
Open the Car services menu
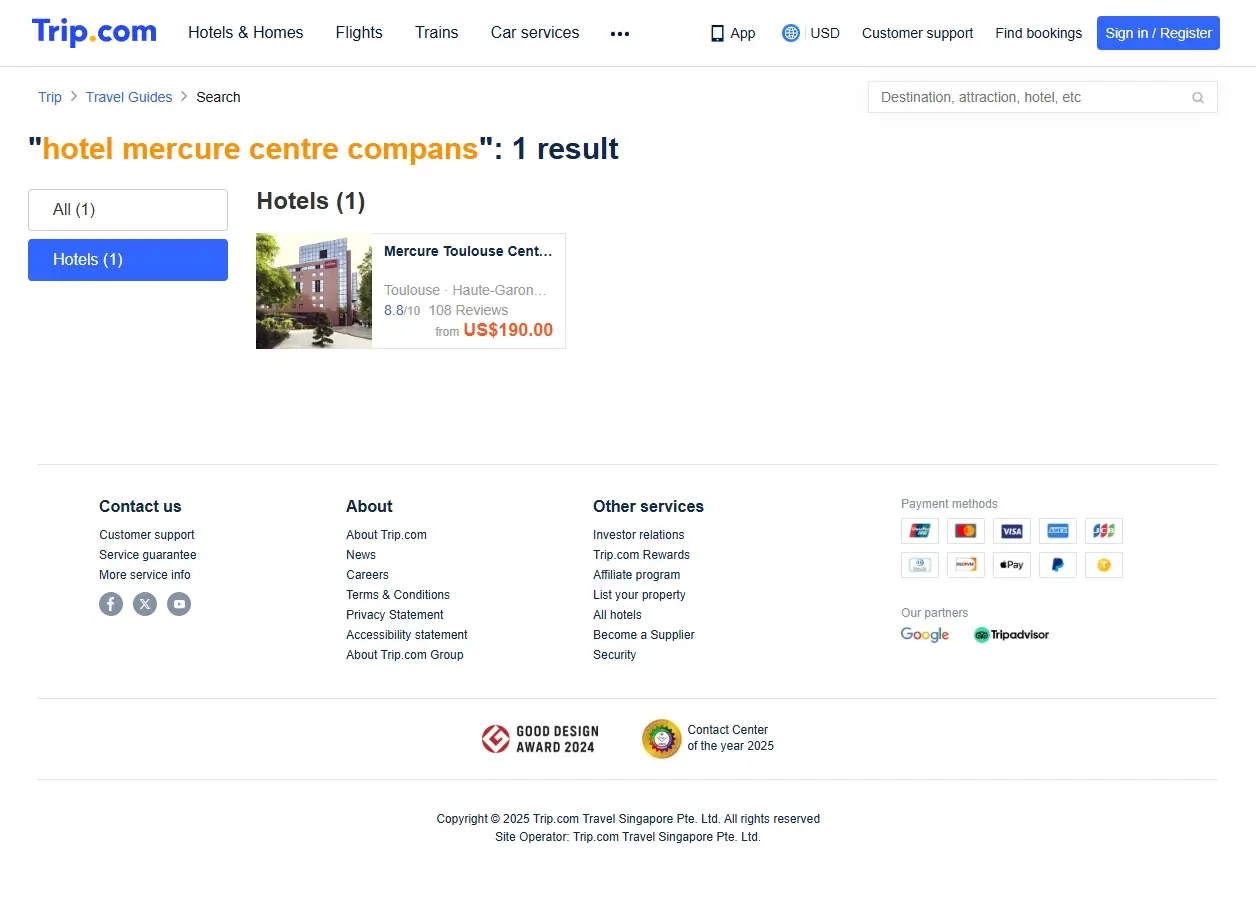(x=535, y=33)
